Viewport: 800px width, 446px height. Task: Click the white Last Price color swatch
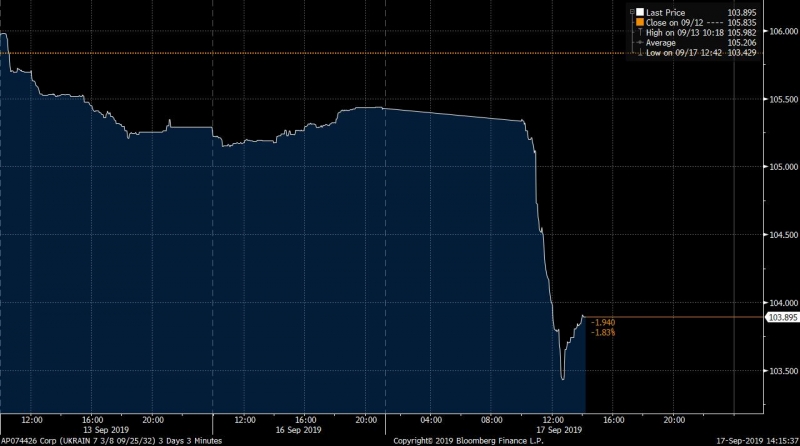(x=639, y=12)
